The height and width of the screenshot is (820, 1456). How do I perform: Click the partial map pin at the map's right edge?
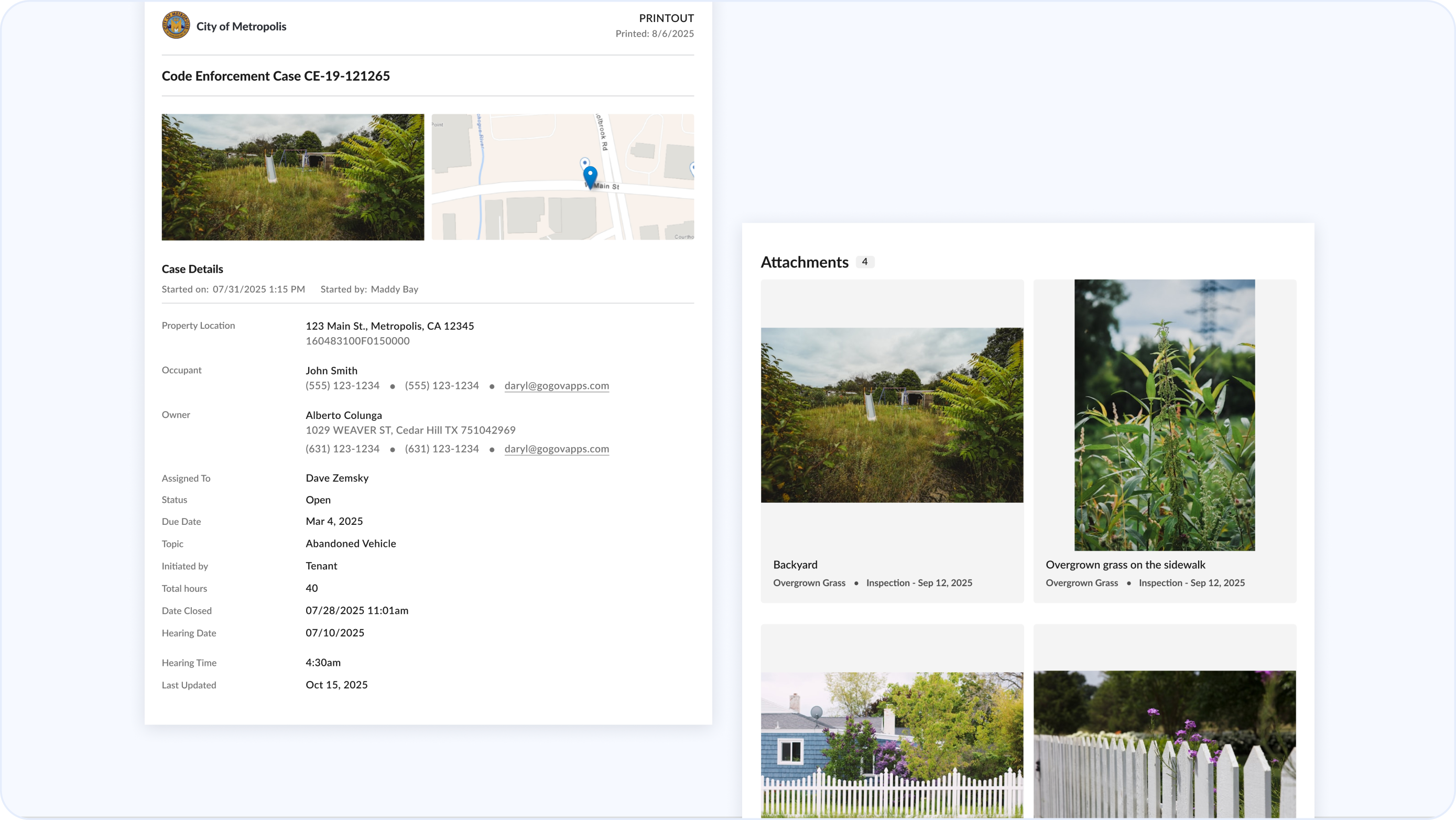click(692, 168)
